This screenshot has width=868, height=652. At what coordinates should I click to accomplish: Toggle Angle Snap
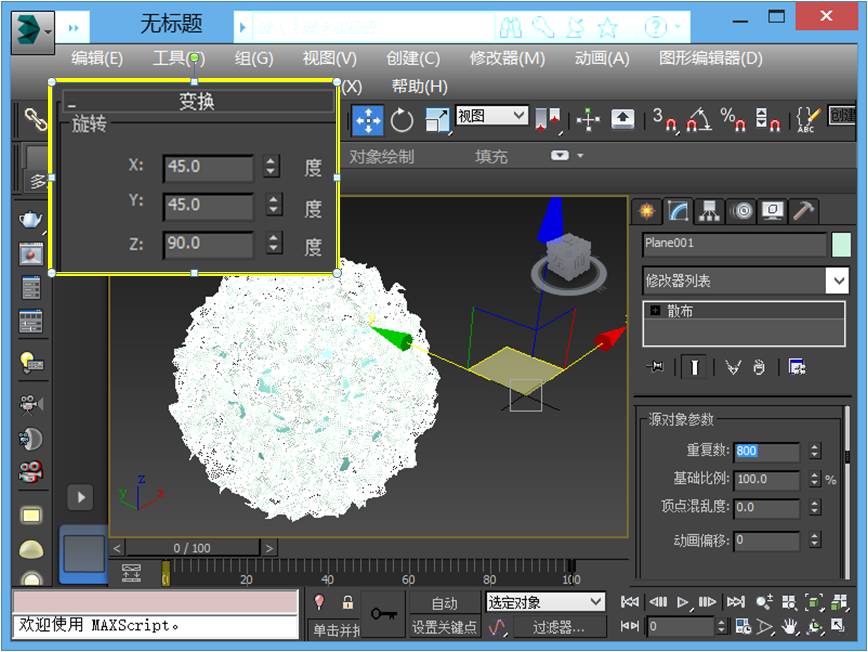pos(700,119)
